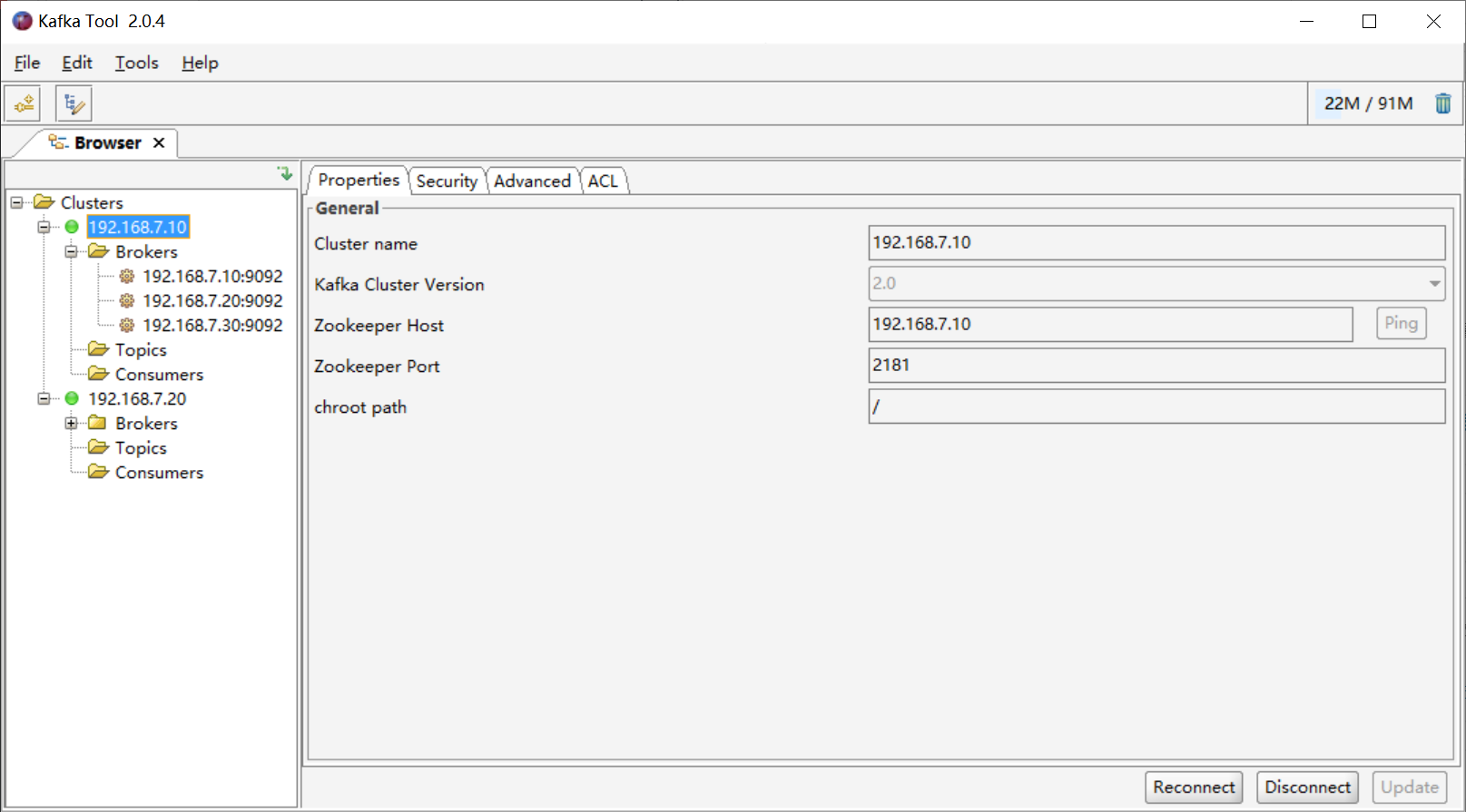1466x812 pixels.
Task: Click the Cluster name input field
Action: click(x=1156, y=242)
